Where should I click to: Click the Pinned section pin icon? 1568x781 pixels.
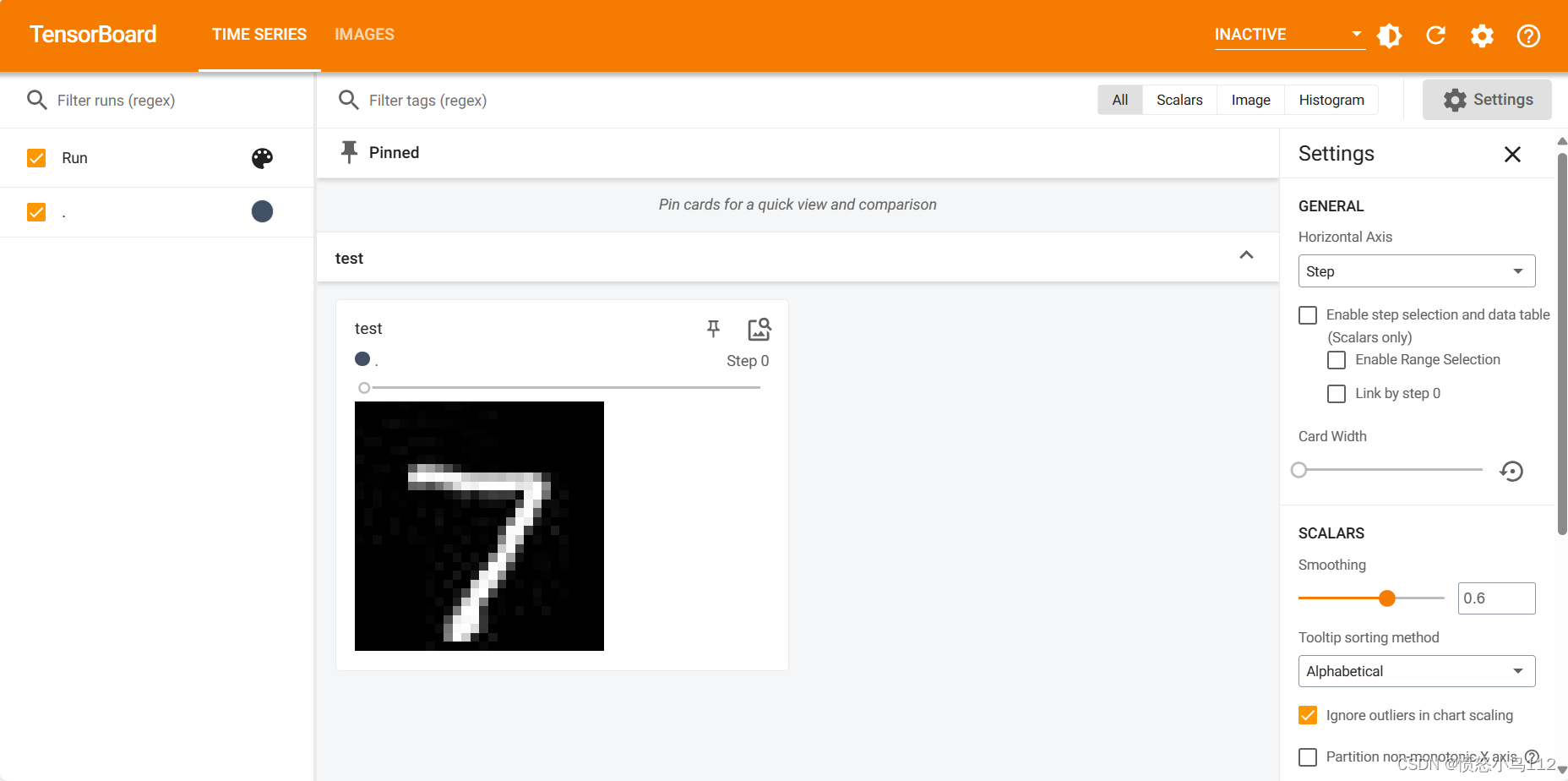click(349, 152)
